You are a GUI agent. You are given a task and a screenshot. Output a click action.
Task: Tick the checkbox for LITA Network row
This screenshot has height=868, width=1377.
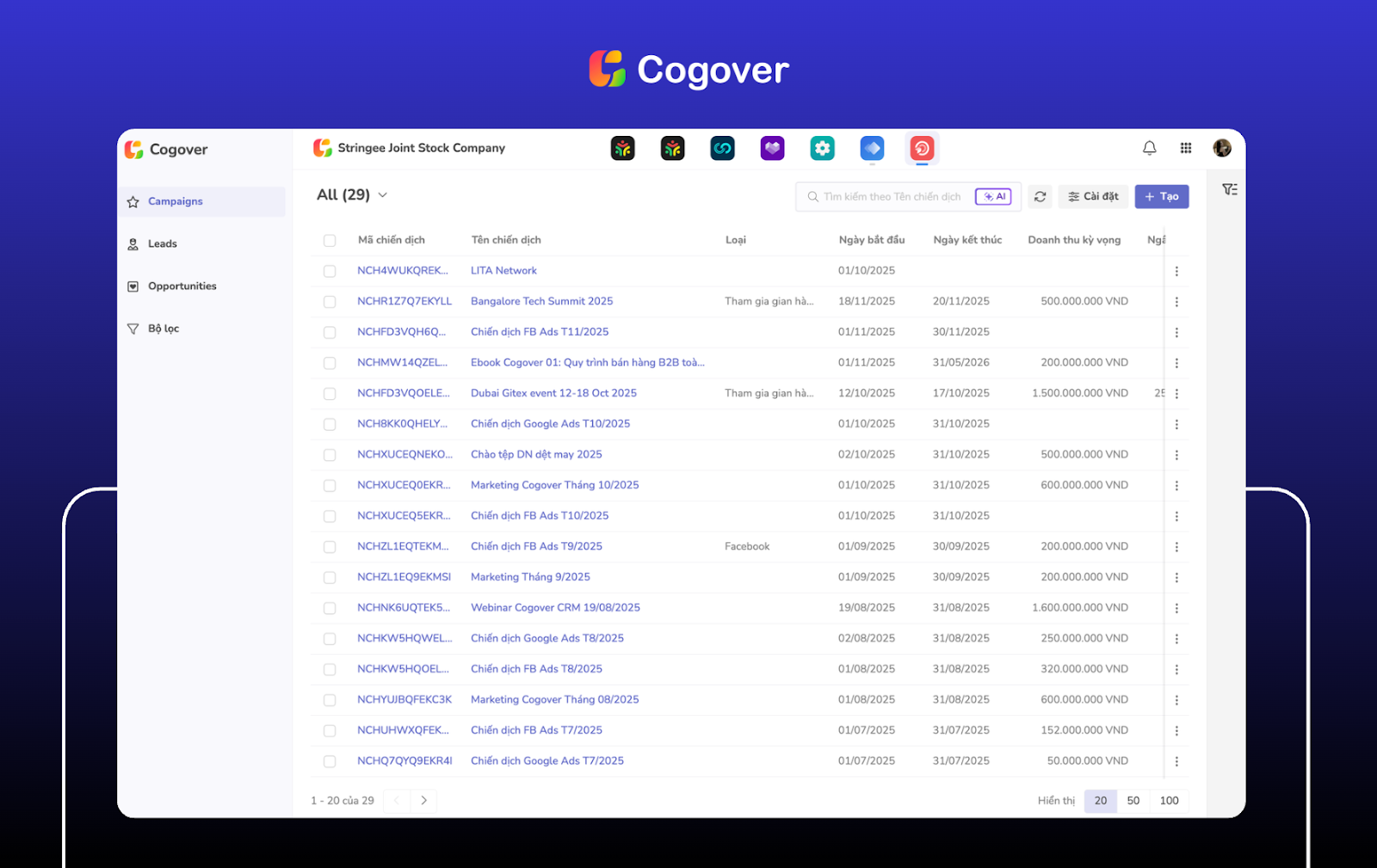click(330, 271)
